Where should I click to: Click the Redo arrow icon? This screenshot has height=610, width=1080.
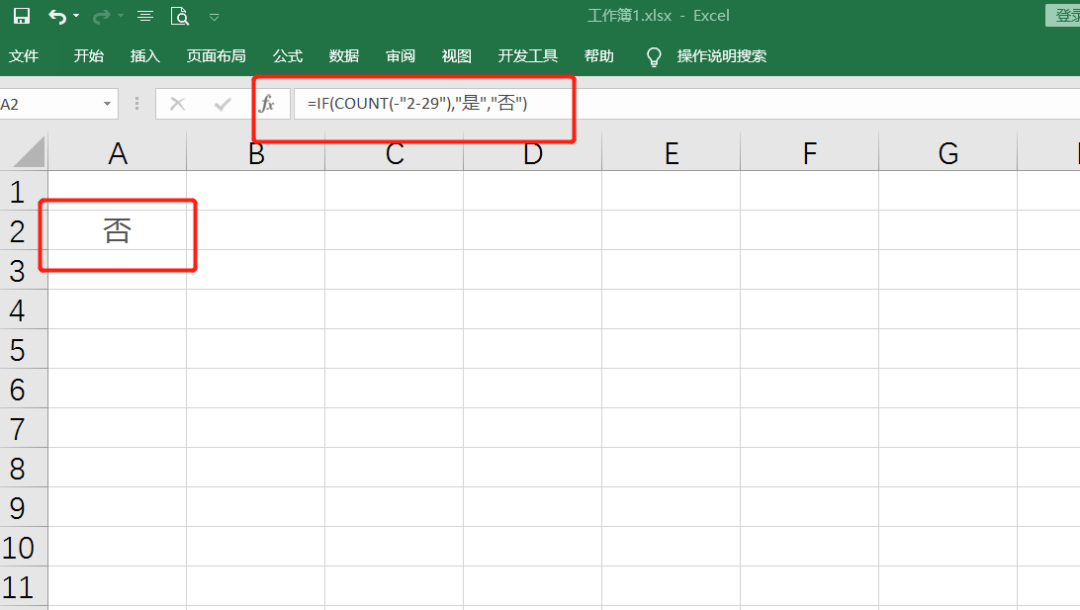[101, 17]
